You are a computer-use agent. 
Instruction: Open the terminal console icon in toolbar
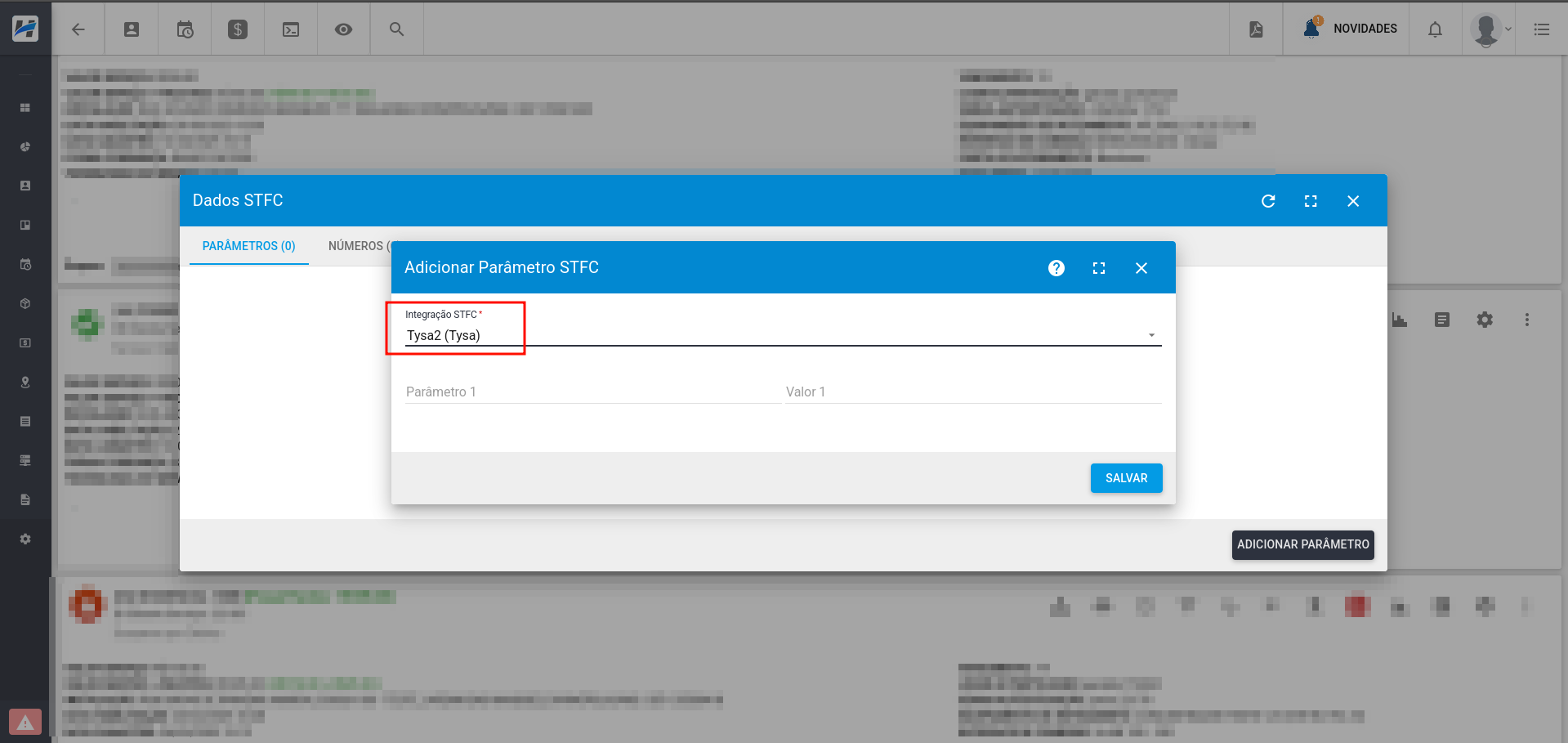[x=291, y=29]
